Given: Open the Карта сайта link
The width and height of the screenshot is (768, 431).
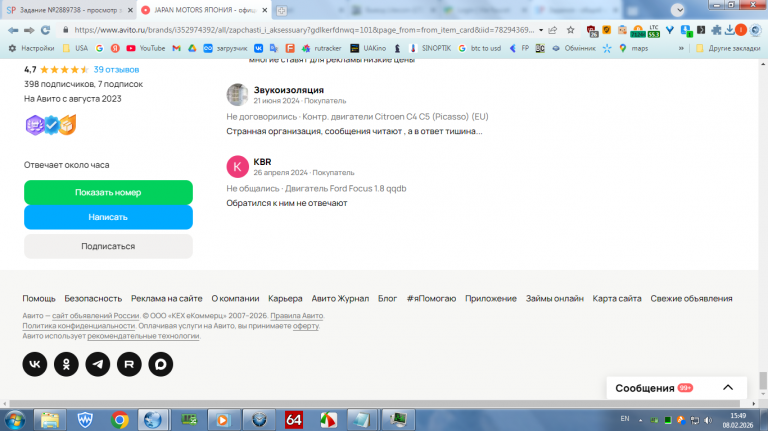Looking at the screenshot, I should pyautogui.click(x=617, y=298).
